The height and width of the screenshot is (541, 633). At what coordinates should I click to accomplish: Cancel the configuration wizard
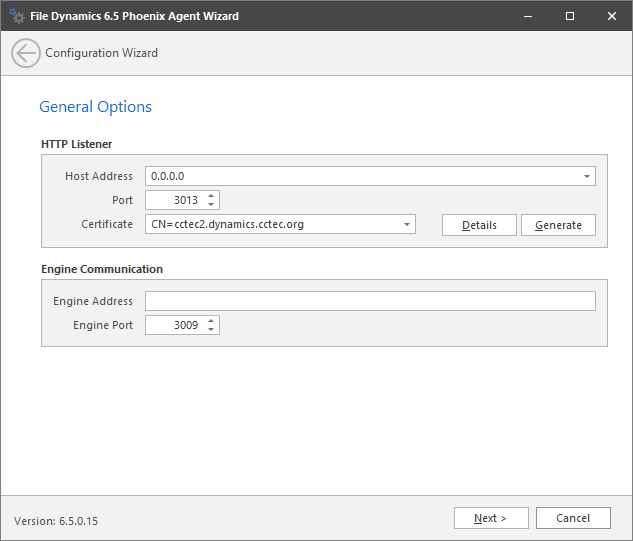pos(573,518)
